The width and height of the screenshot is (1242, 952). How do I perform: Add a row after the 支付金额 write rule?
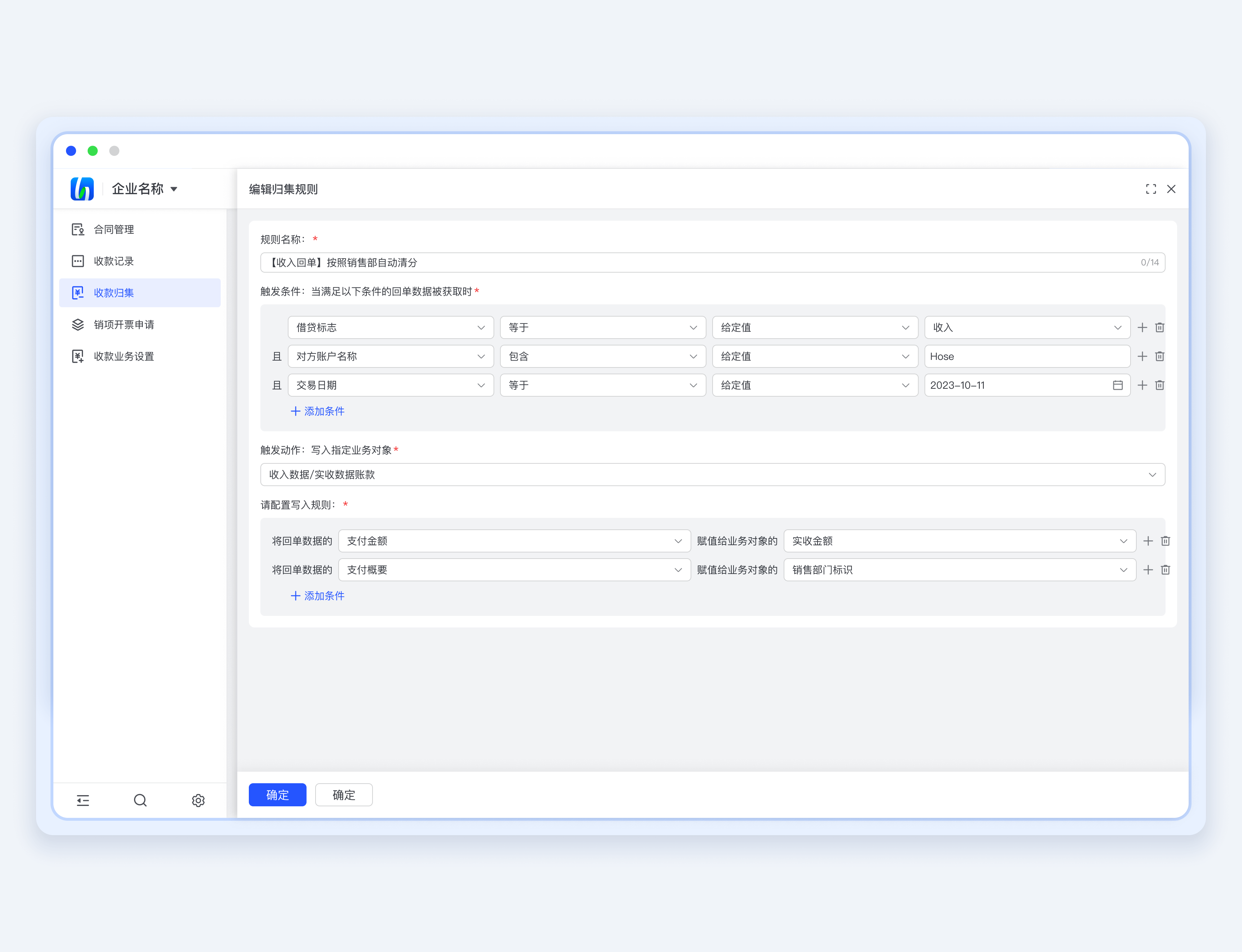(x=1148, y=541)
